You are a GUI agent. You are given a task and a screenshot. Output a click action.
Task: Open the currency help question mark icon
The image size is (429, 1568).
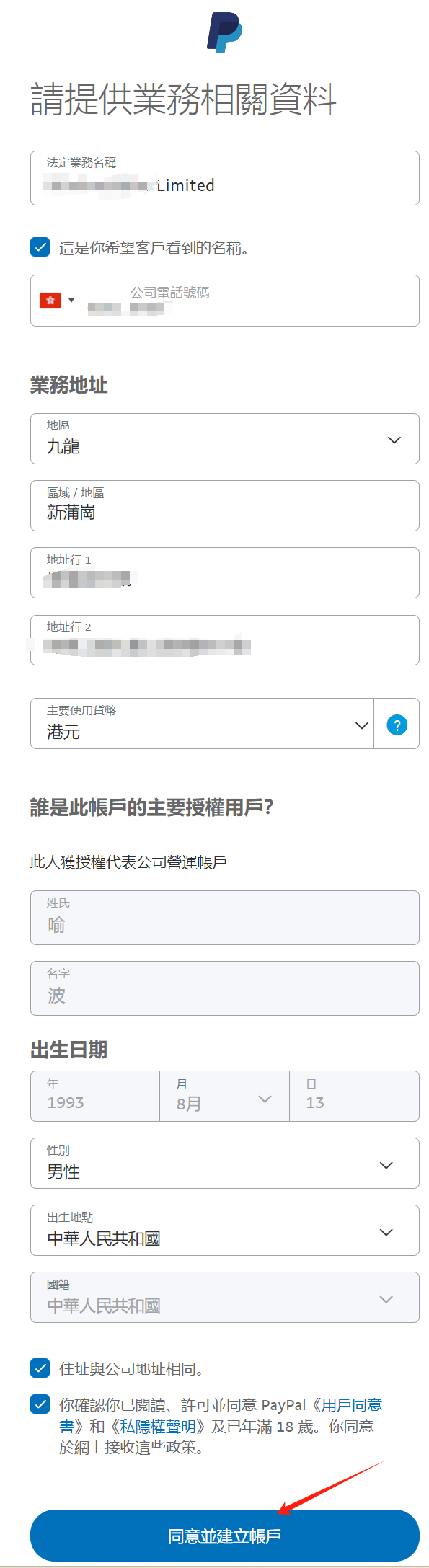click(x=397, y=724)
